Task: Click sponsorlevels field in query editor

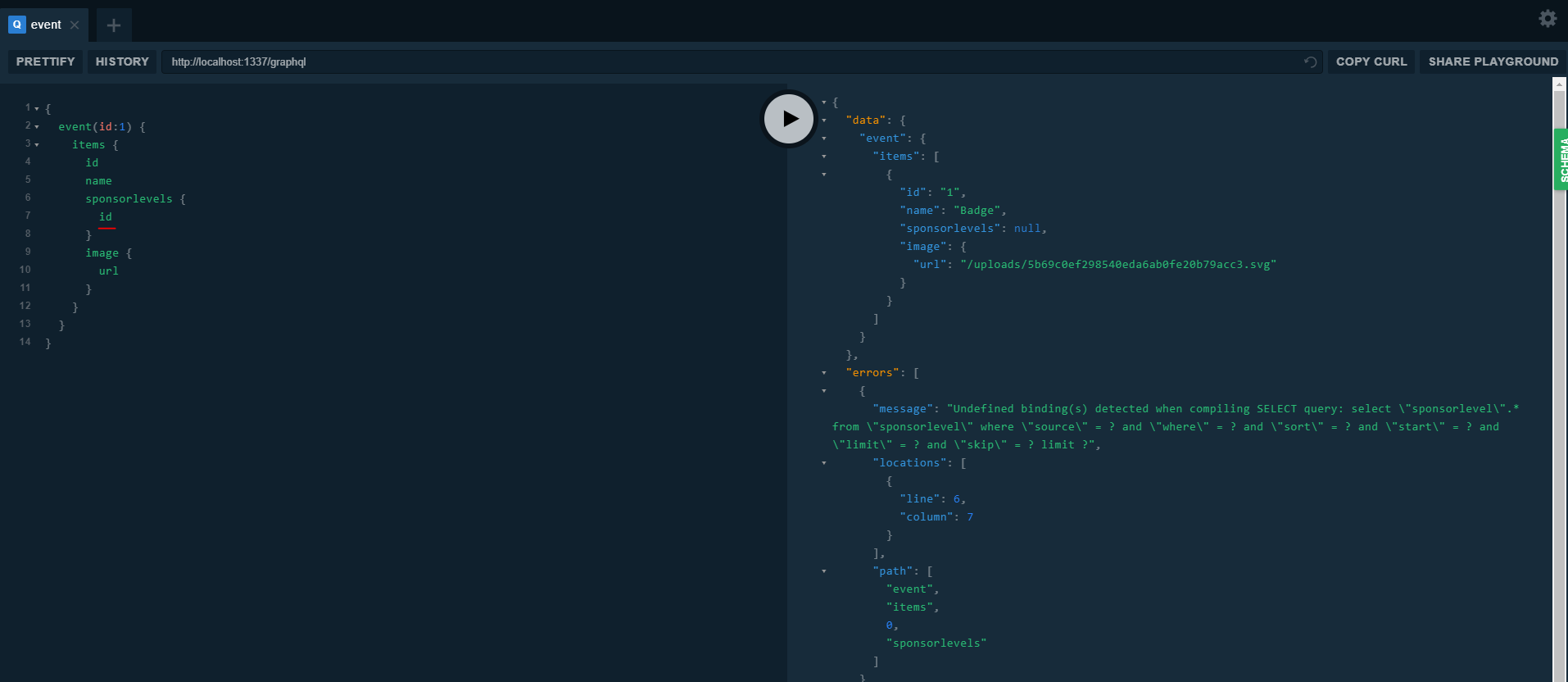Action: (129, 199)
